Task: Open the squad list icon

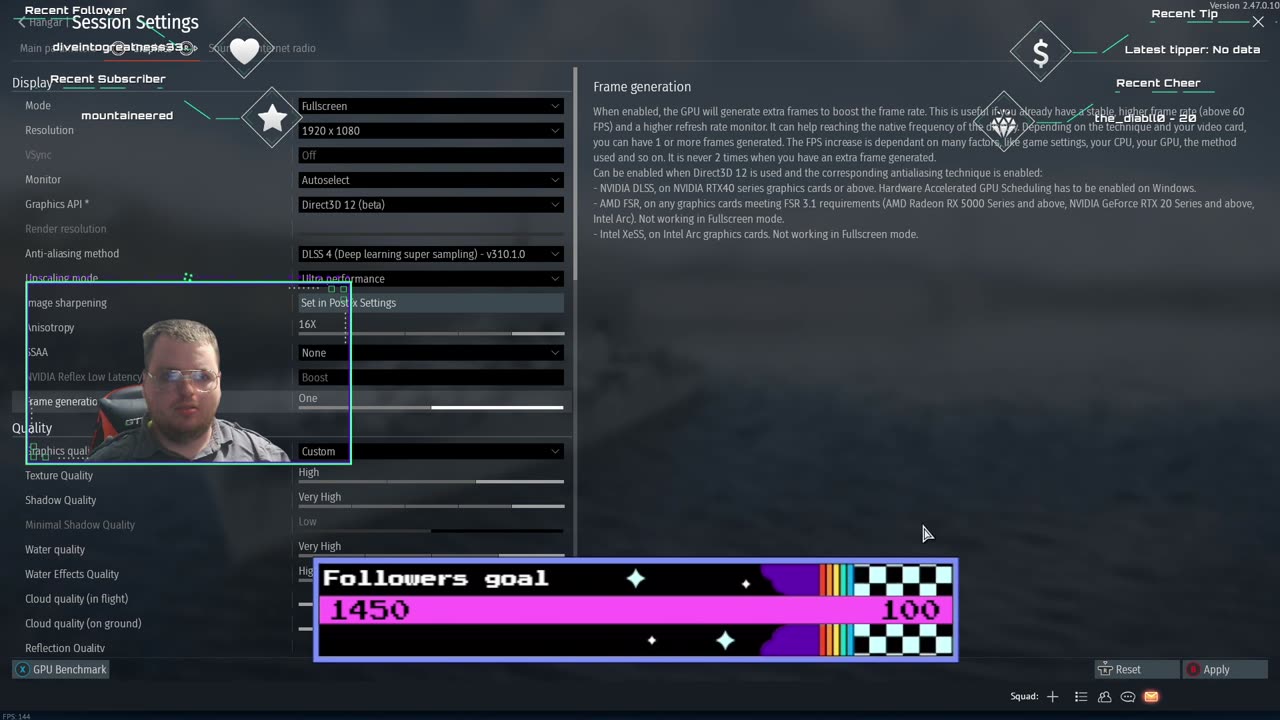Action: click(x=1081, y=697)
